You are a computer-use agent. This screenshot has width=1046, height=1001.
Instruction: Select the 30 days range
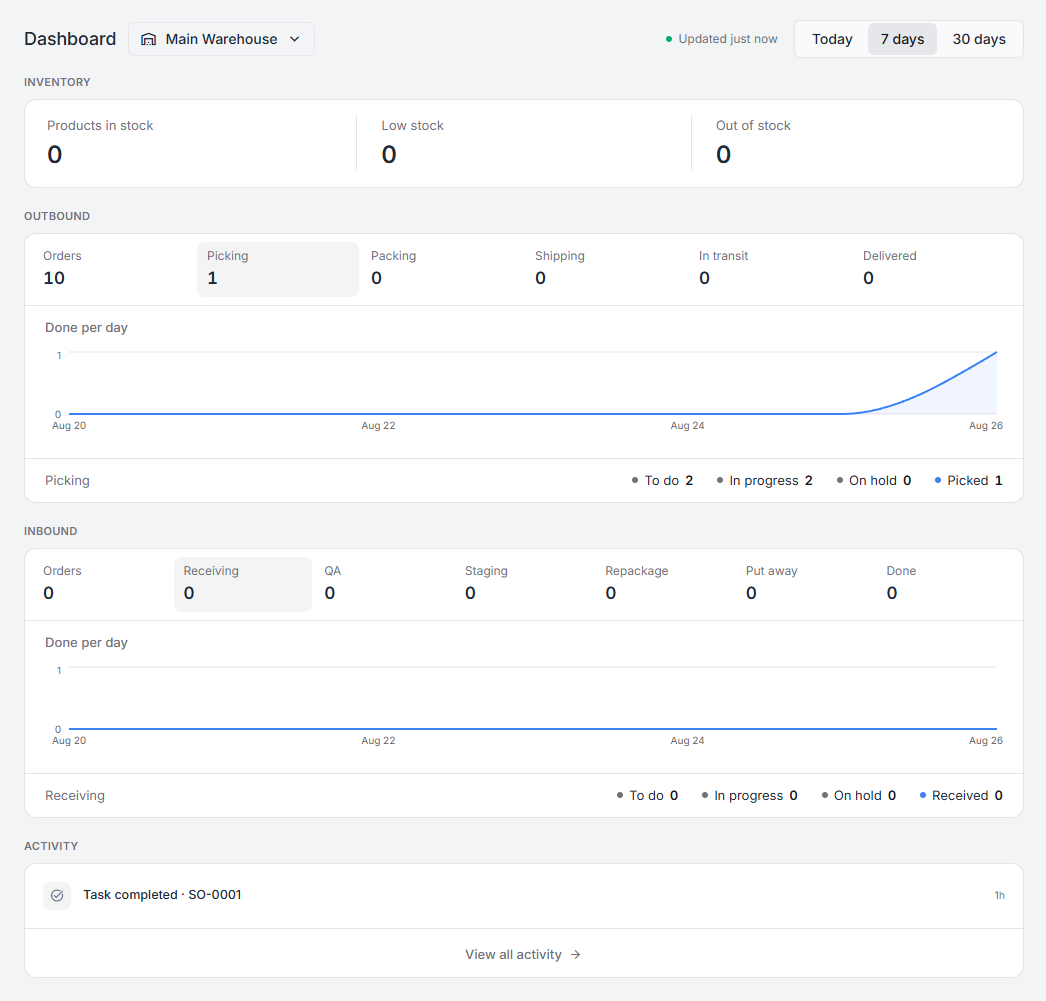979,39
